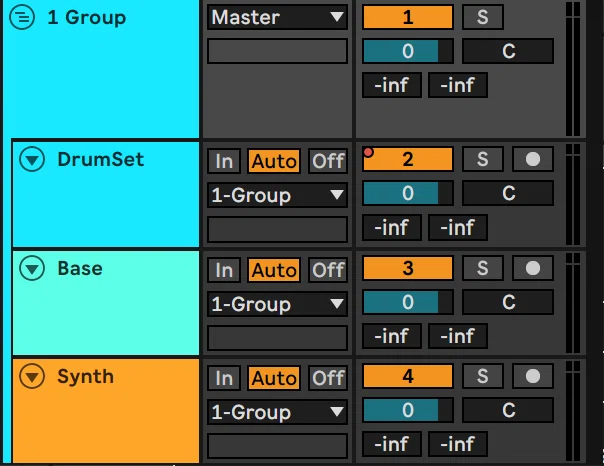
Task: Fold the 1 Group track
Action: (x=22, y=17)
